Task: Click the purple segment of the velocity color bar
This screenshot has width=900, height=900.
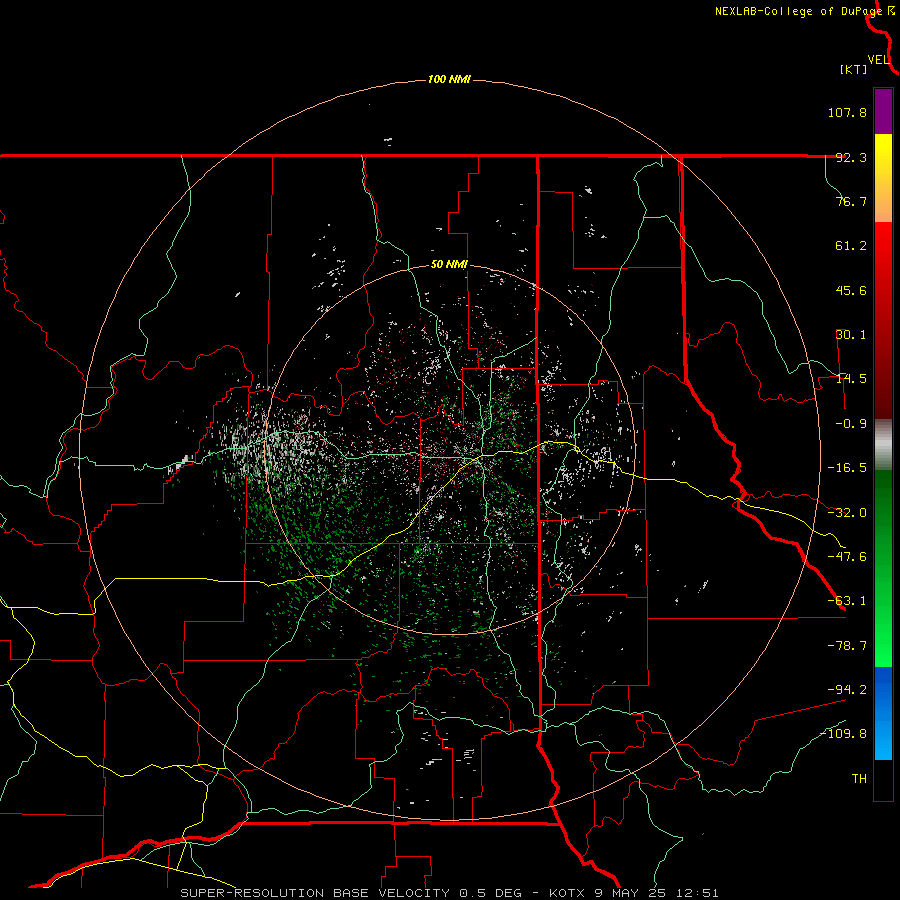Action: pos(883,112)
